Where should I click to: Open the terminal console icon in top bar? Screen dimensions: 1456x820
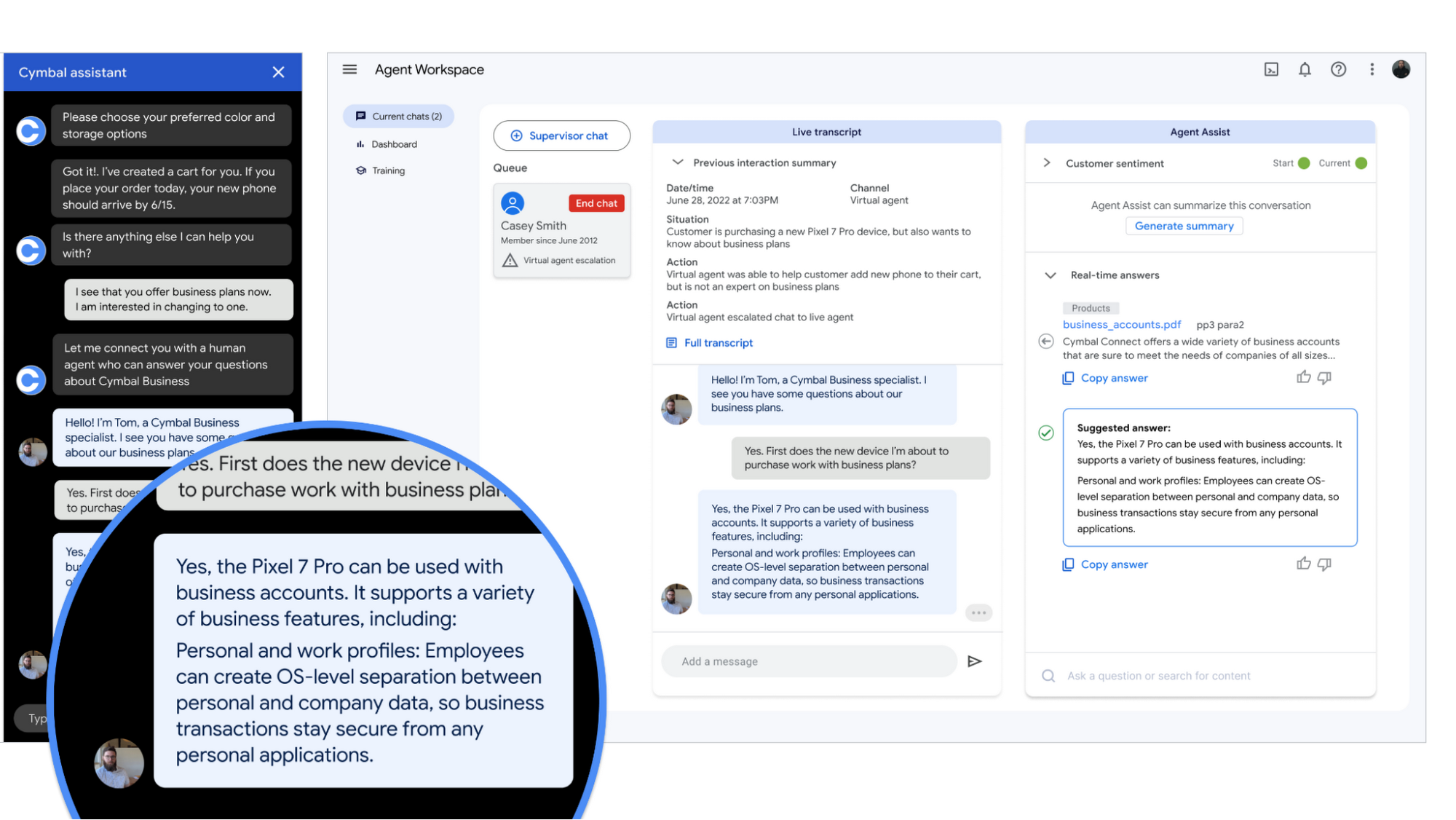(1271, 70)
